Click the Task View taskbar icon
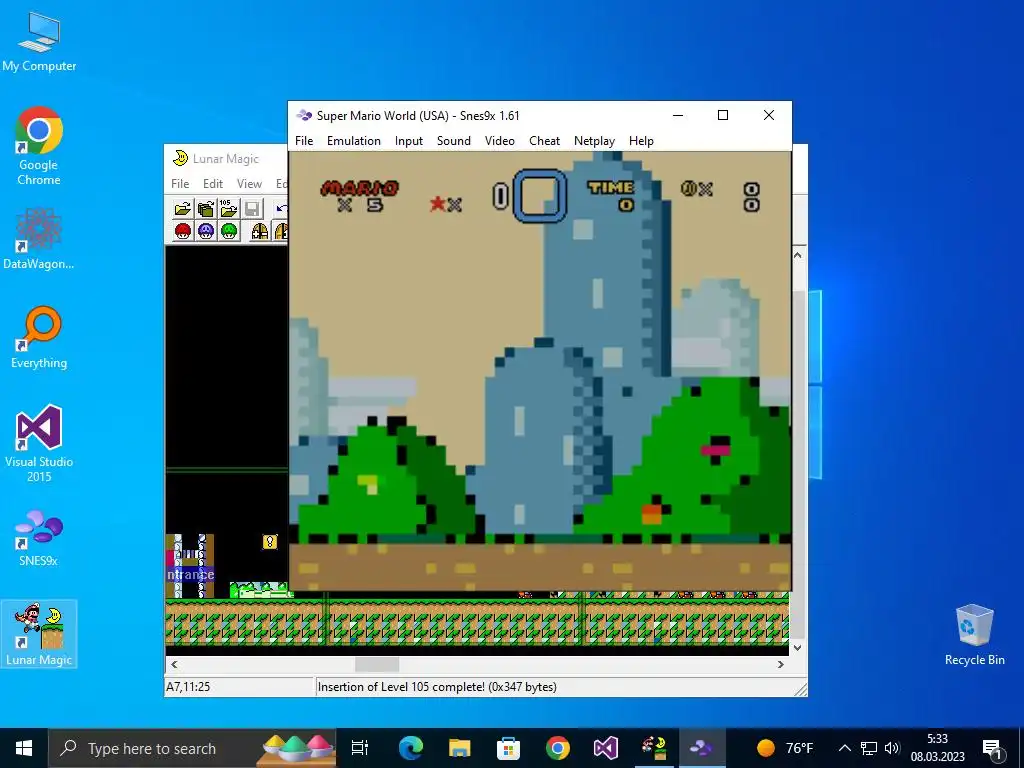The image size is (1024, 768). [x=360, y=748]
